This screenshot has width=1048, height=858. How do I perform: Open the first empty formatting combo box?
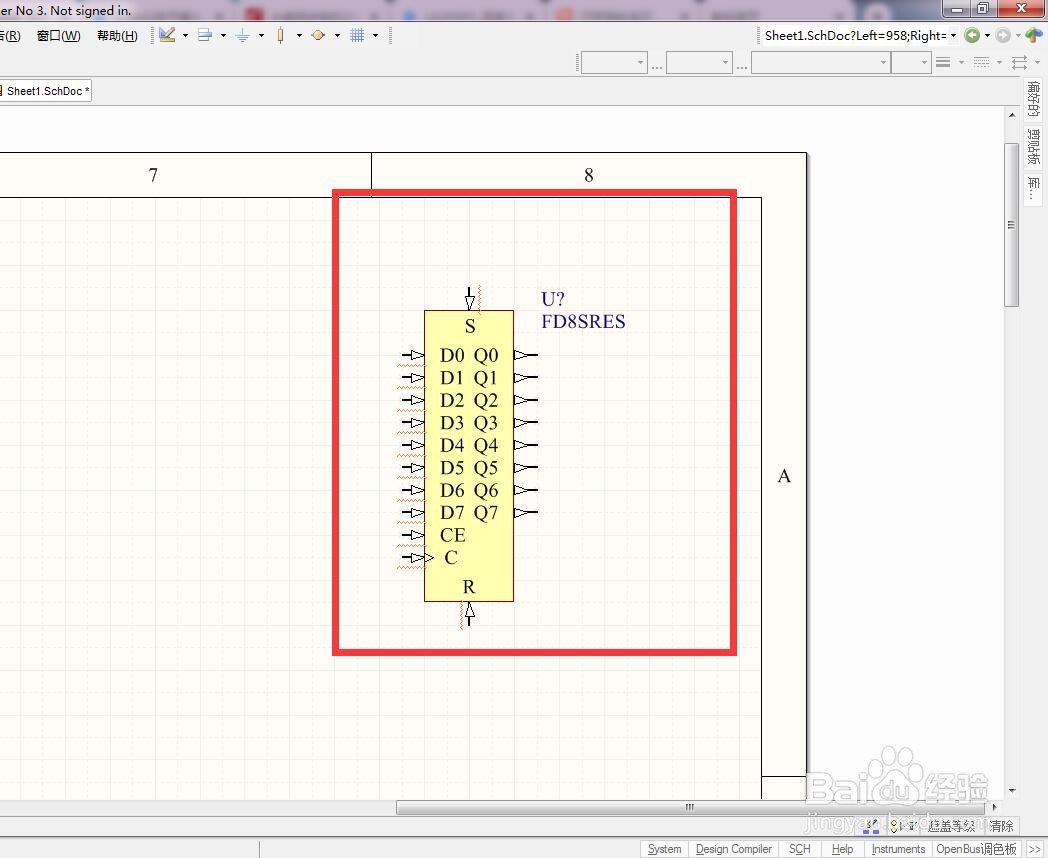point(614,63)
